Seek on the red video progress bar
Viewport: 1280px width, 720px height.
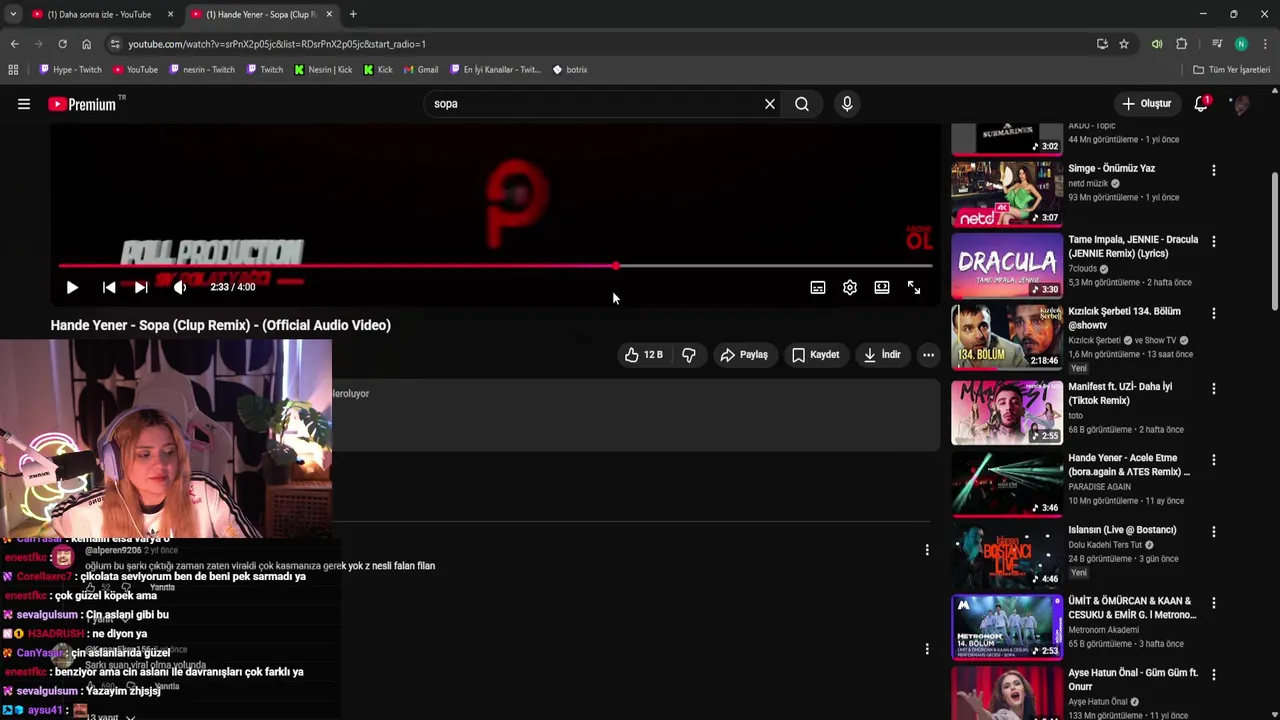coord(495,266)
